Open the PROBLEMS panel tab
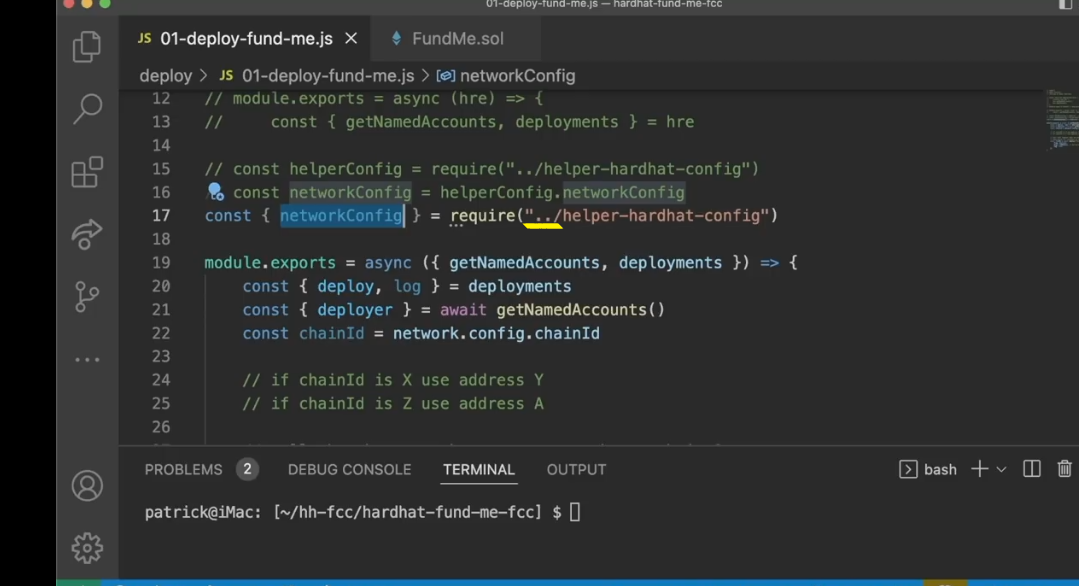This screenshot has height=586, width=1079. [184, 469]
